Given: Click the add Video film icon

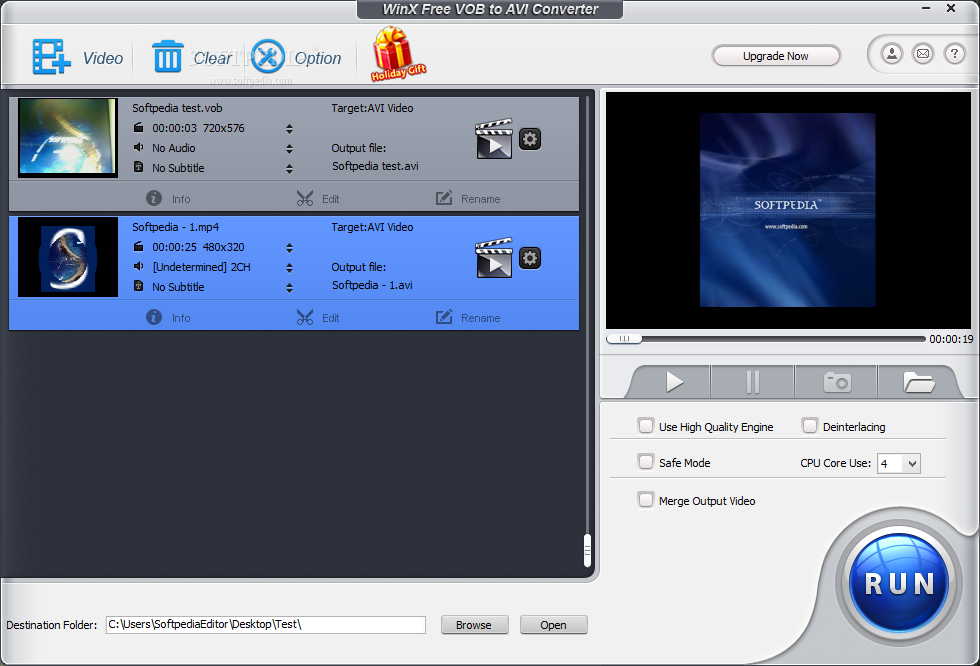Looking at the screenshot, I should coord(51,57).
